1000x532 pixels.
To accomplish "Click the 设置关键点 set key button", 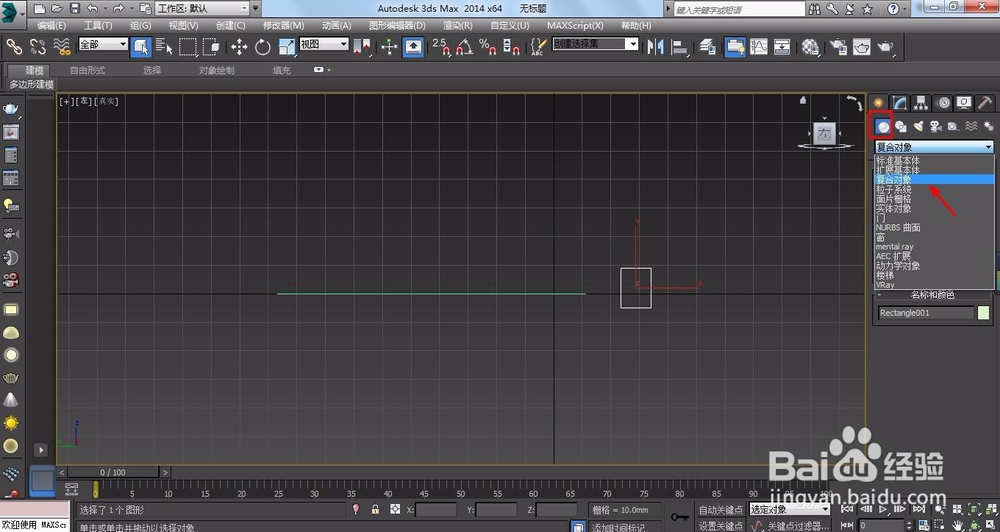I will (721, 526).
